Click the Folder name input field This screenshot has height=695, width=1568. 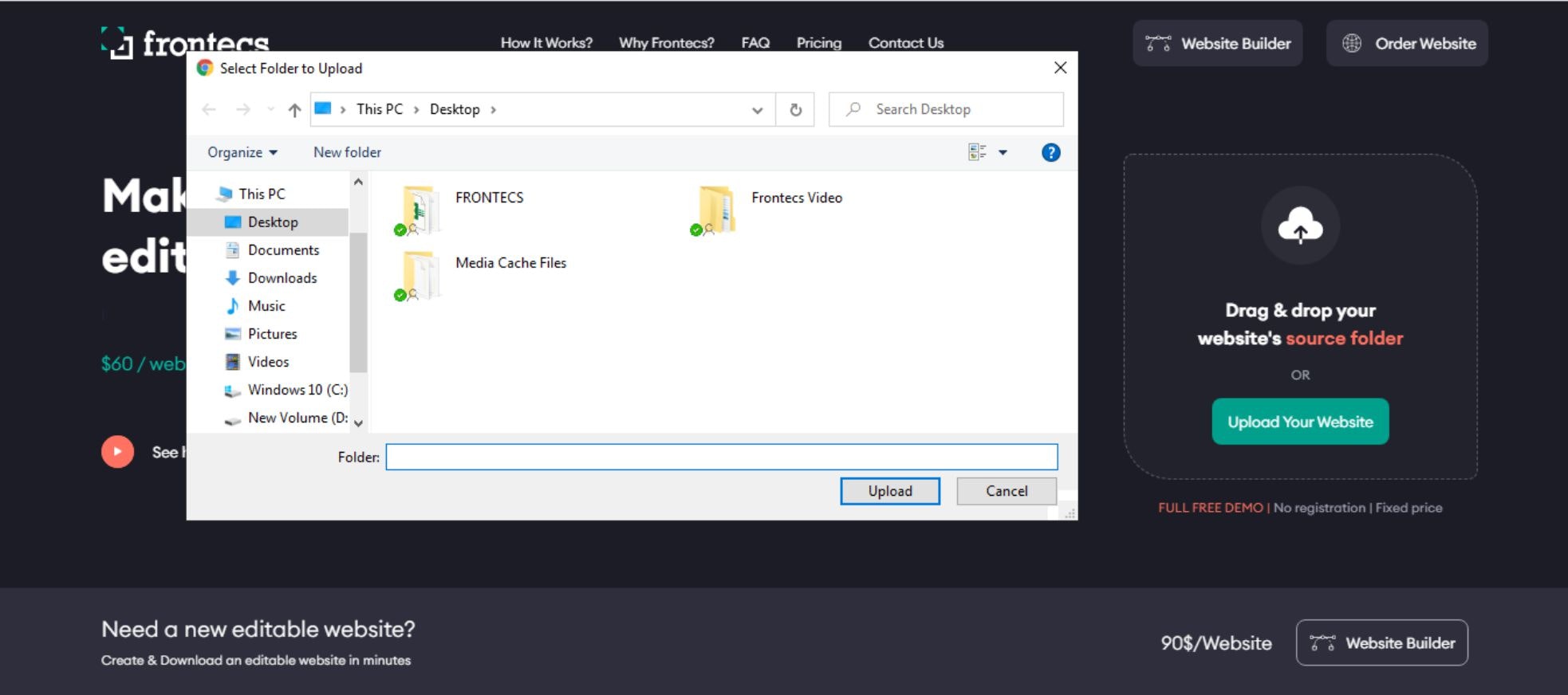pos(722,457)
